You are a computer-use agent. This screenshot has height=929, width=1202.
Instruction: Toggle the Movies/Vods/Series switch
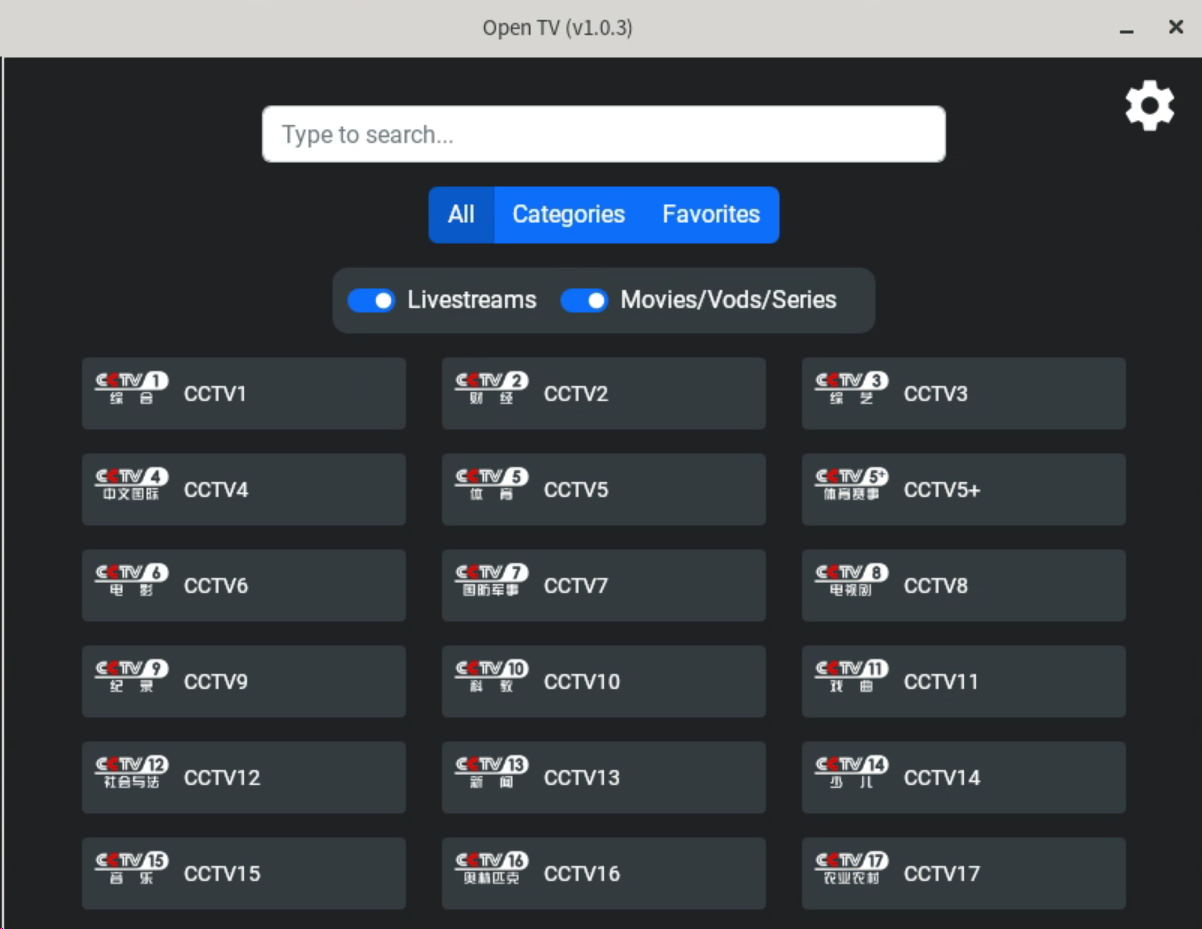click(584, 300)
